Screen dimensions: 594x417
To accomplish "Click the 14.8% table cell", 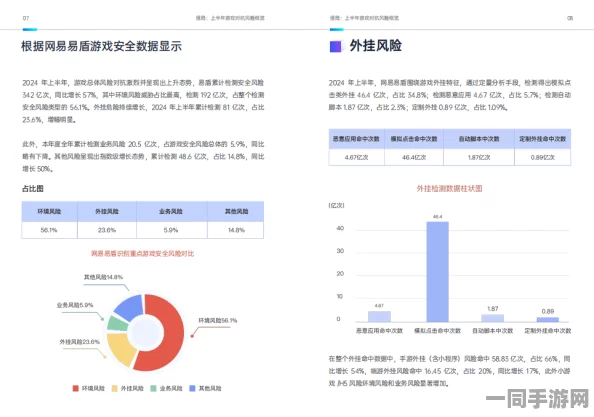I will click(236, 230).
